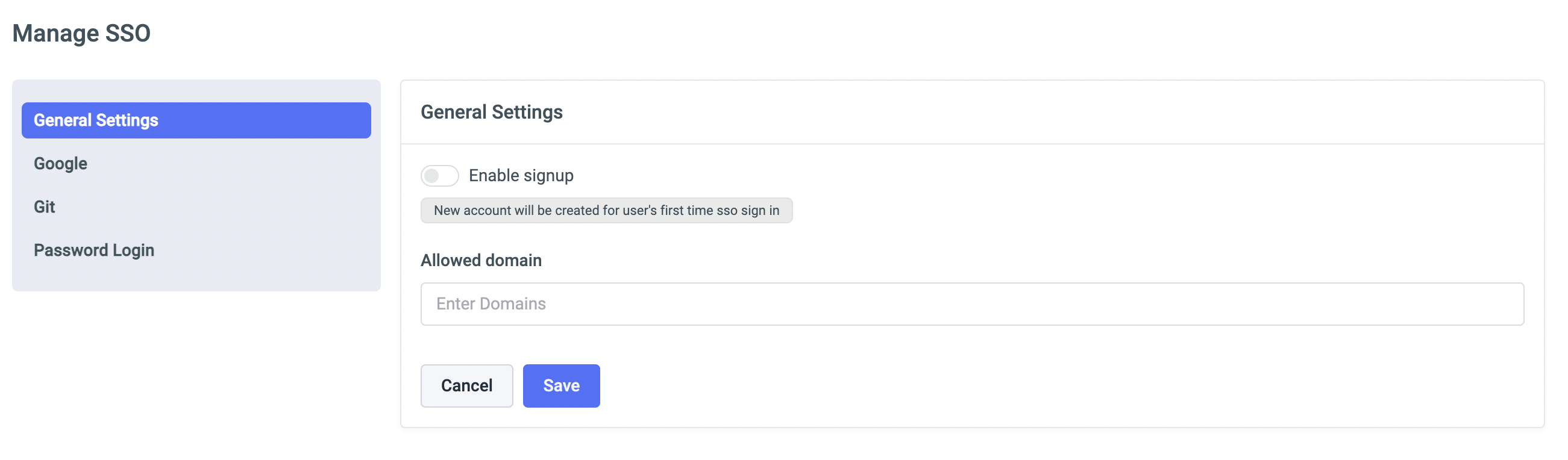
Task: Open the Password Login section
Action: (94, 250)
